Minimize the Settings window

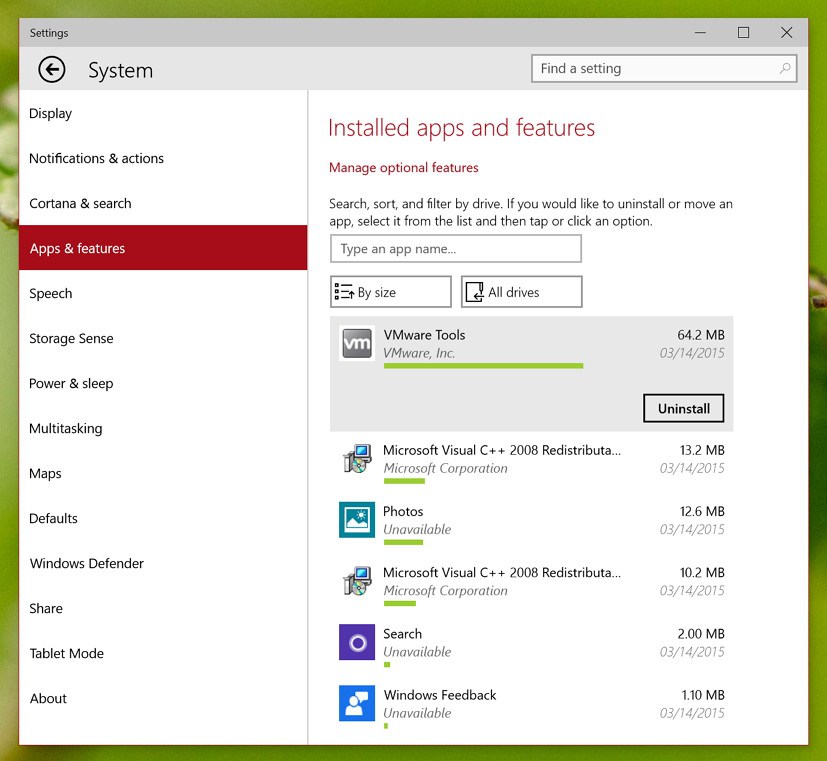(x=700, y=33)
